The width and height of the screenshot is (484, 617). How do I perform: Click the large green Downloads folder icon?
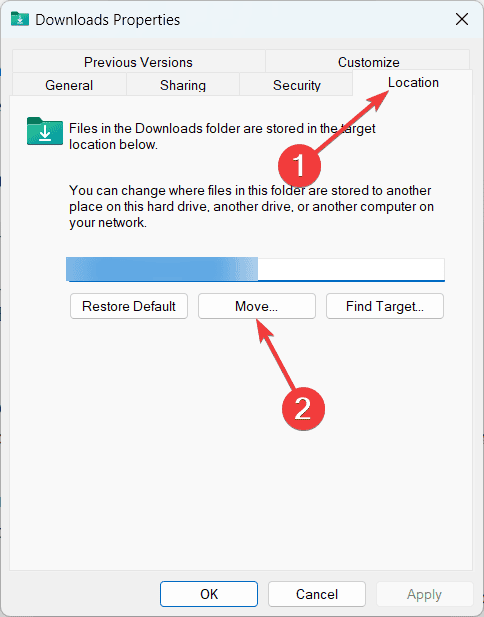coord(45,131)
